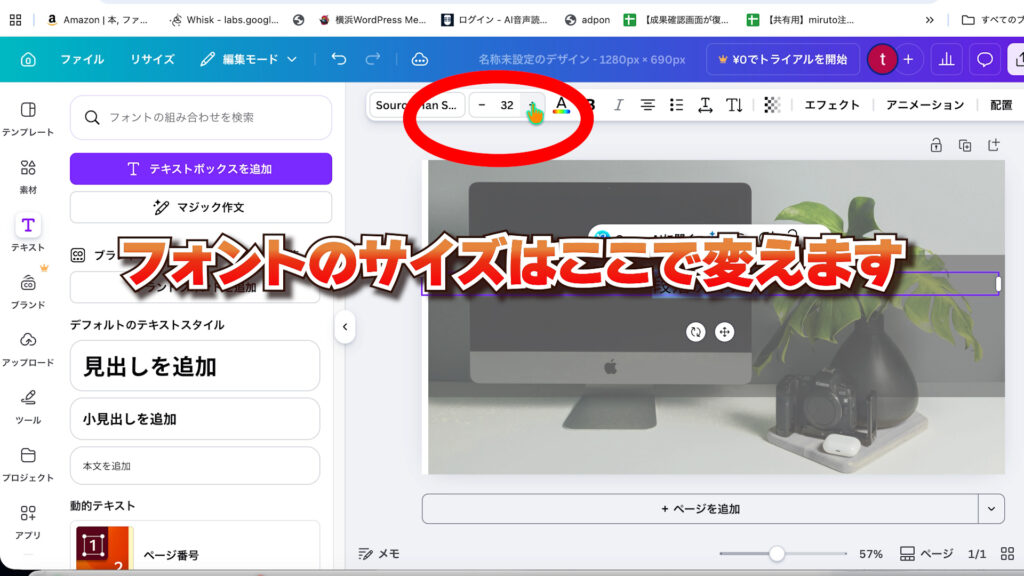This screenshot has height=576, width=1024.
Task: Open the analytics bar chart icon
Action: (x=945, y=59)
